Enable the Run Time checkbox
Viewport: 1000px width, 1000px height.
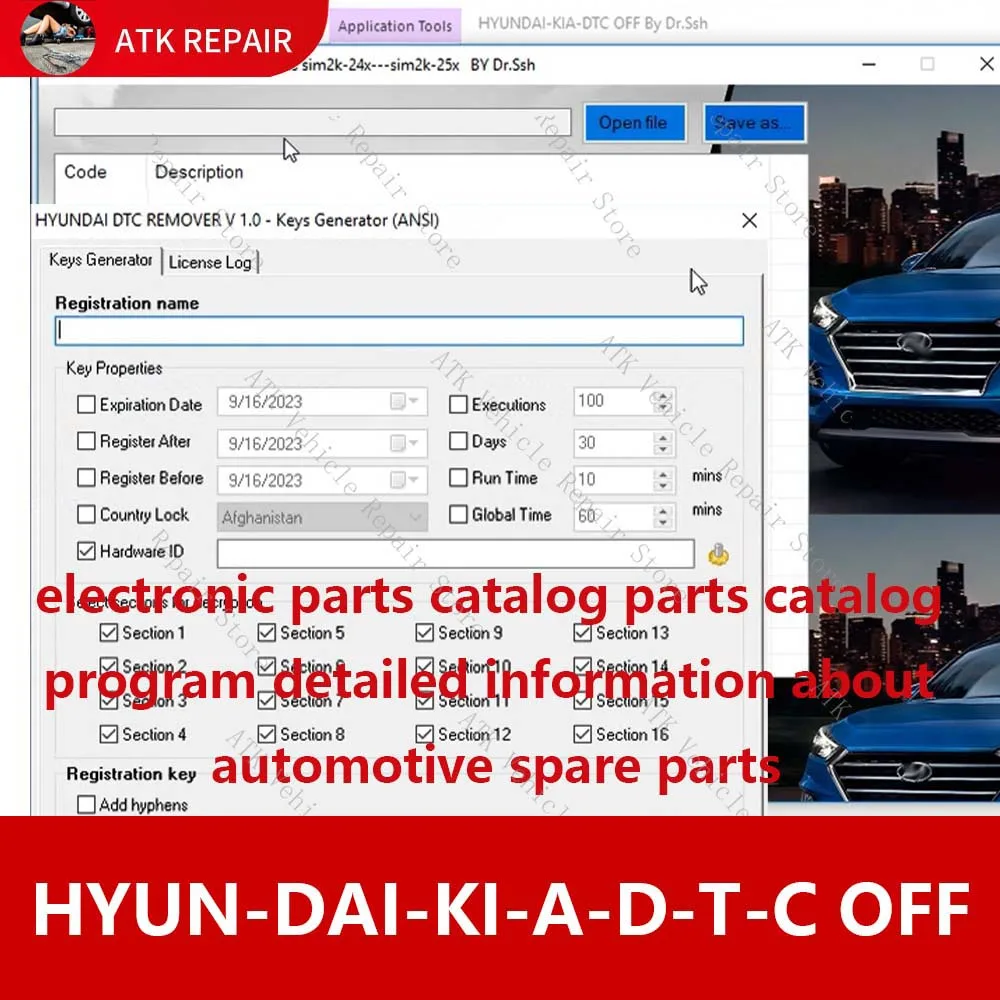pyautogui.click(x=458, y=478)
